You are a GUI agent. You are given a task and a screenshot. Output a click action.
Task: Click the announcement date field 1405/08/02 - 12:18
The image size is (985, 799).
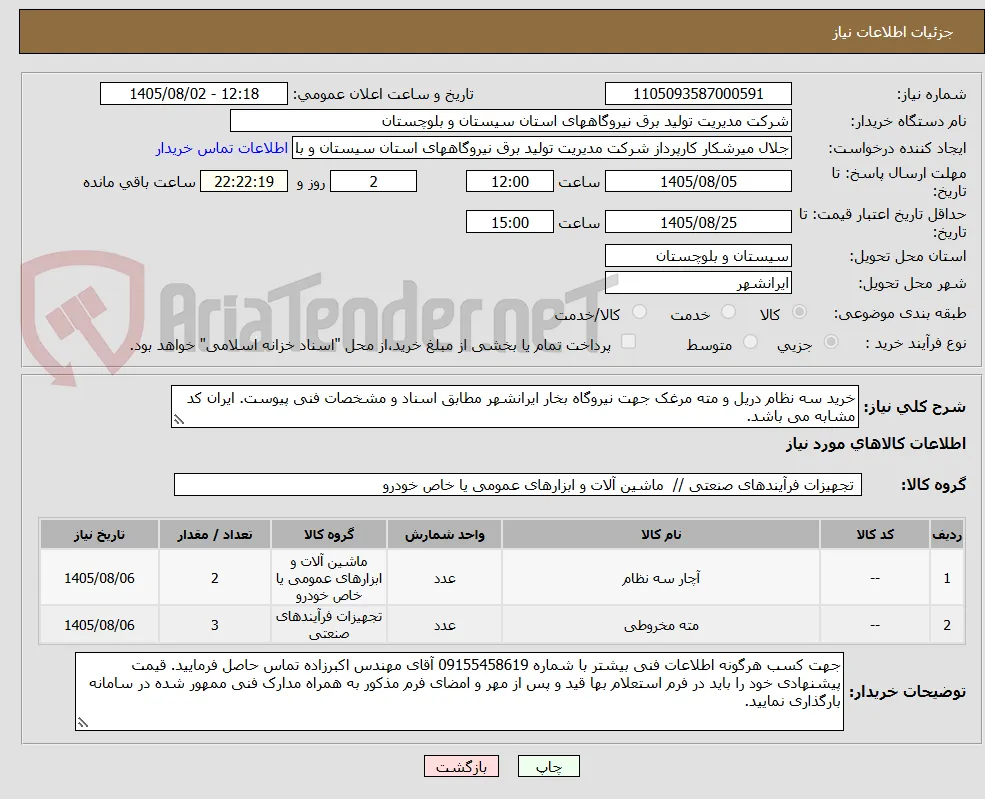pos(193,94)
